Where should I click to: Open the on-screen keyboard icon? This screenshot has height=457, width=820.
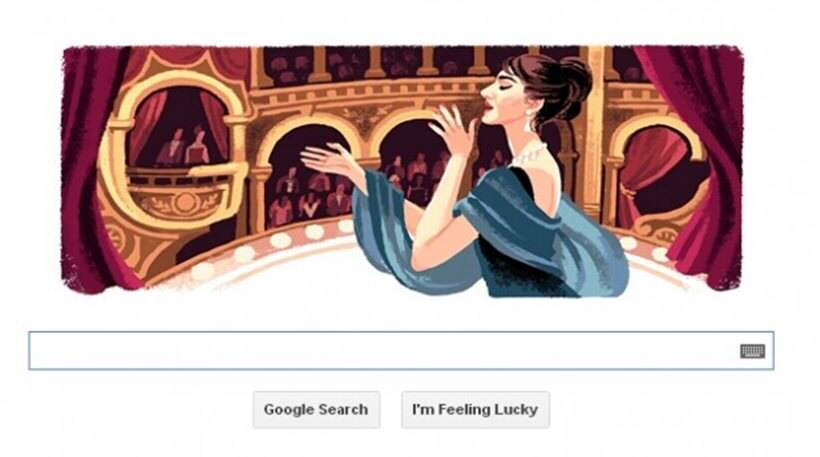pyautogui.click(x=752, y=351)
